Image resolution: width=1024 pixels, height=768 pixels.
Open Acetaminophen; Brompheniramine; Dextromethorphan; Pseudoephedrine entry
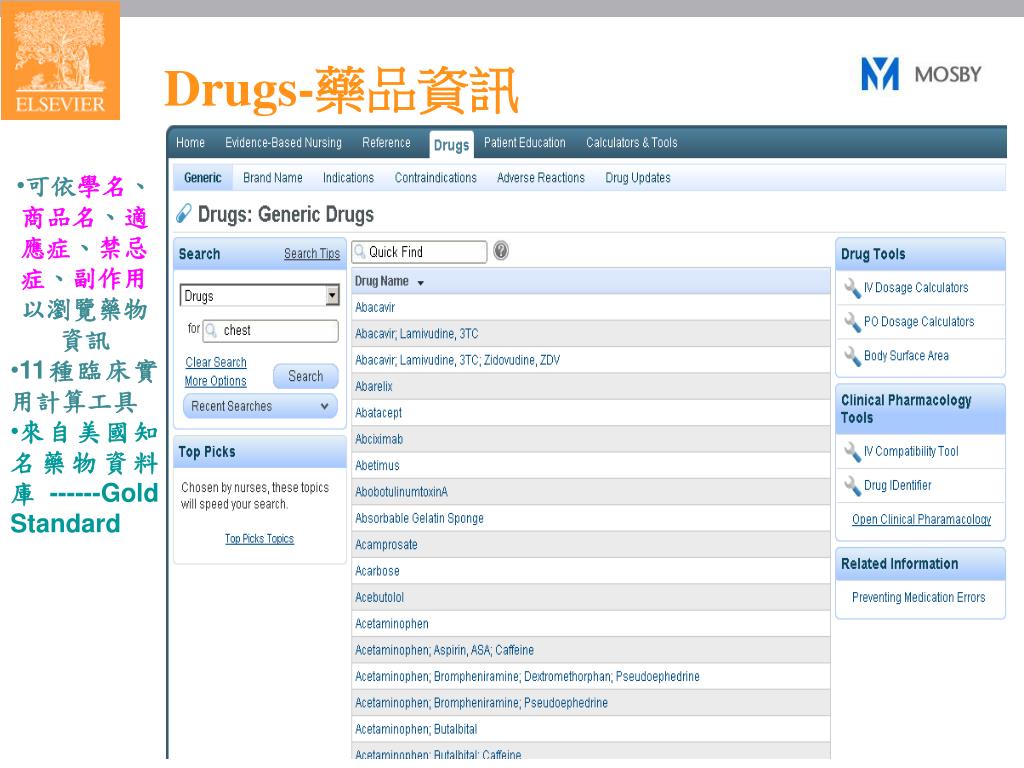point(527,676)
